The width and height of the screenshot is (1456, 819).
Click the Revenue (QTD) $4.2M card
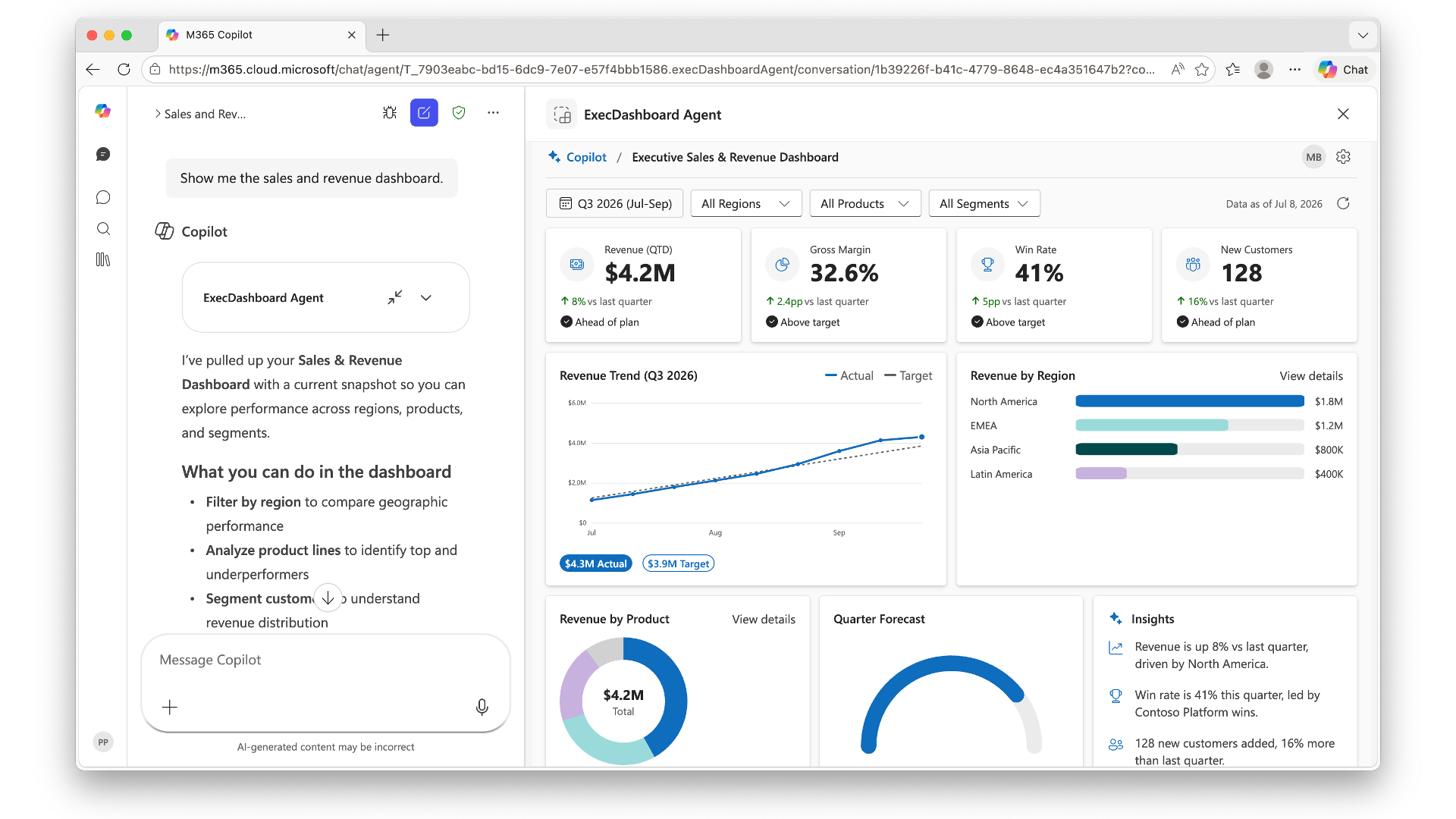(x=643, y=285)
